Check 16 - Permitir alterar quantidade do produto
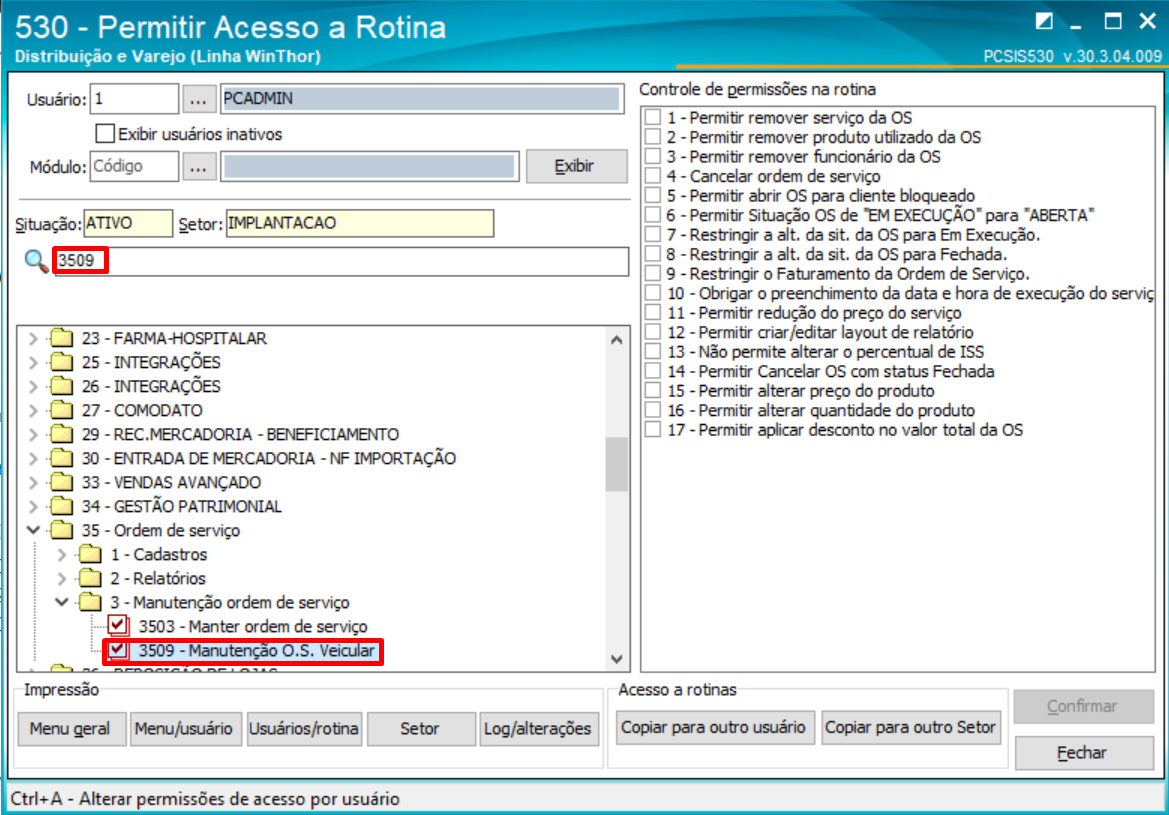 [x=653, y=410]
